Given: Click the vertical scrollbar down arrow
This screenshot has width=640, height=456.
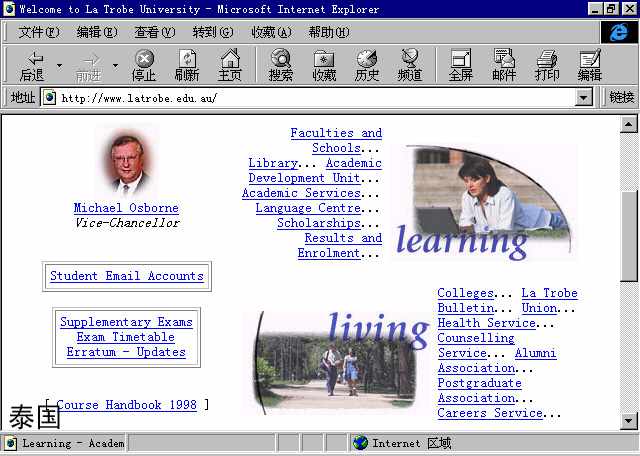Looking at the screenshot, I should coord(629,420).
